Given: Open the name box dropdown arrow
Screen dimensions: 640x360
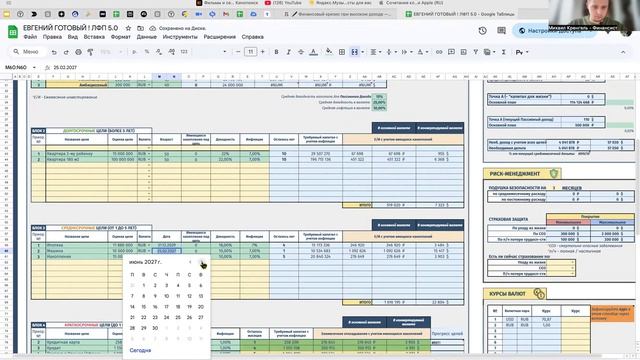Looking at the screenshot, I should click(34, 67).
